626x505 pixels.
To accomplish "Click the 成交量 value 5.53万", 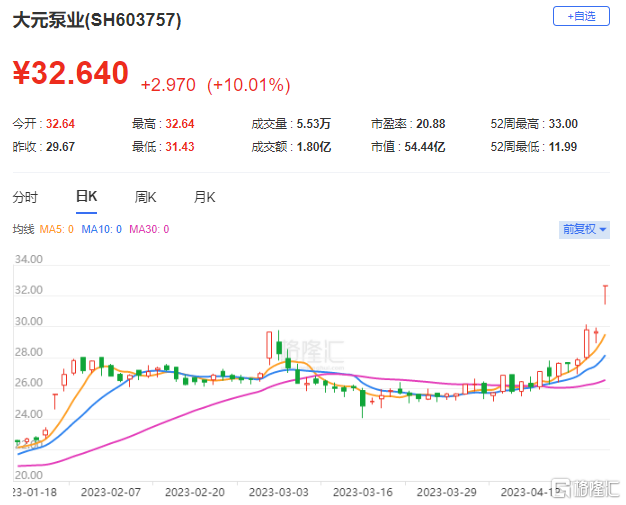I will point(313,124).
